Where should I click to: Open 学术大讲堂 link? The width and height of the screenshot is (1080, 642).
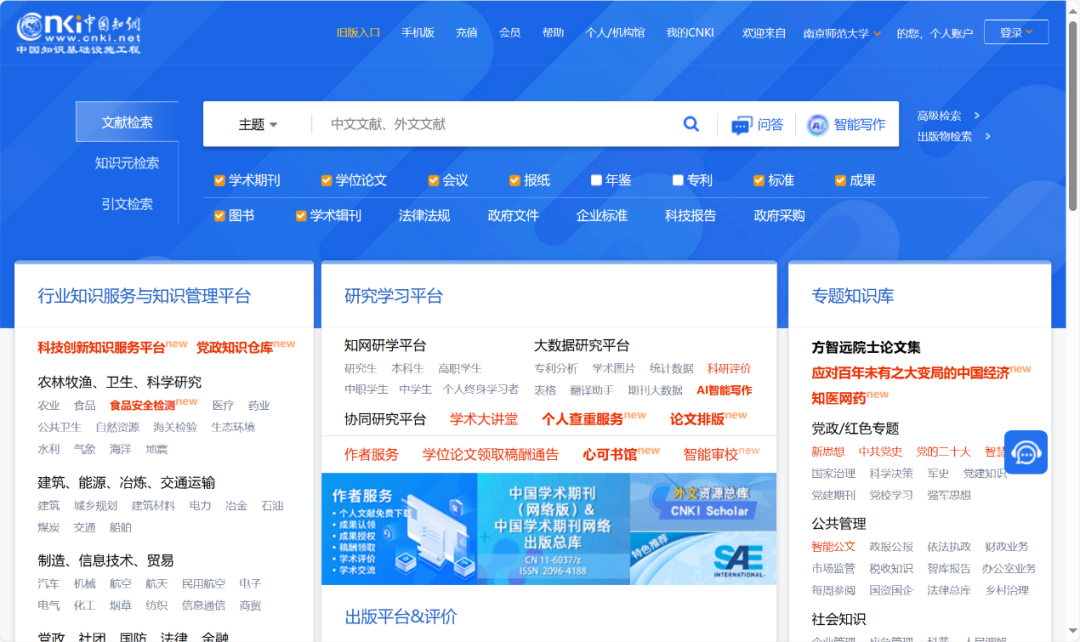point(484,419)
